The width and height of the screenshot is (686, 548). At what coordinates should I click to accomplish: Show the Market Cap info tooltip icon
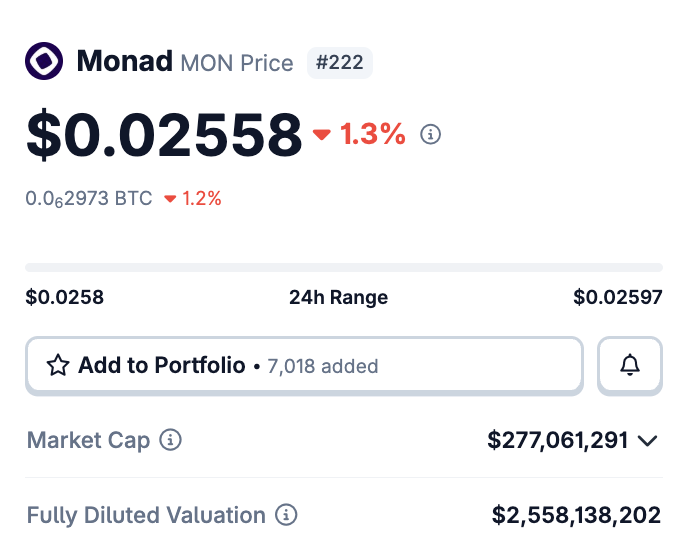tap(171, 440)
